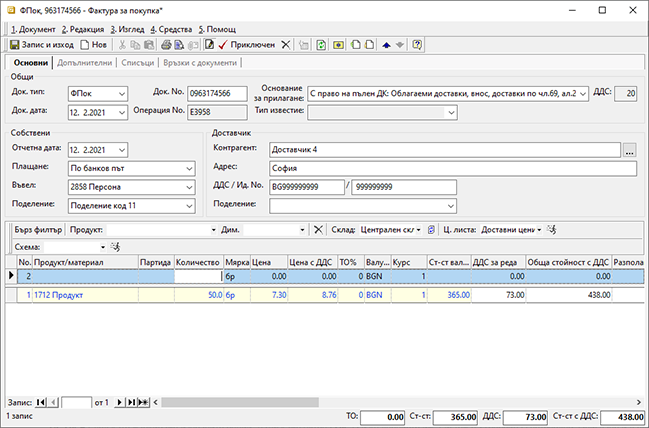Switch to the Връзки с документи tab

click(x=199, y=63)
